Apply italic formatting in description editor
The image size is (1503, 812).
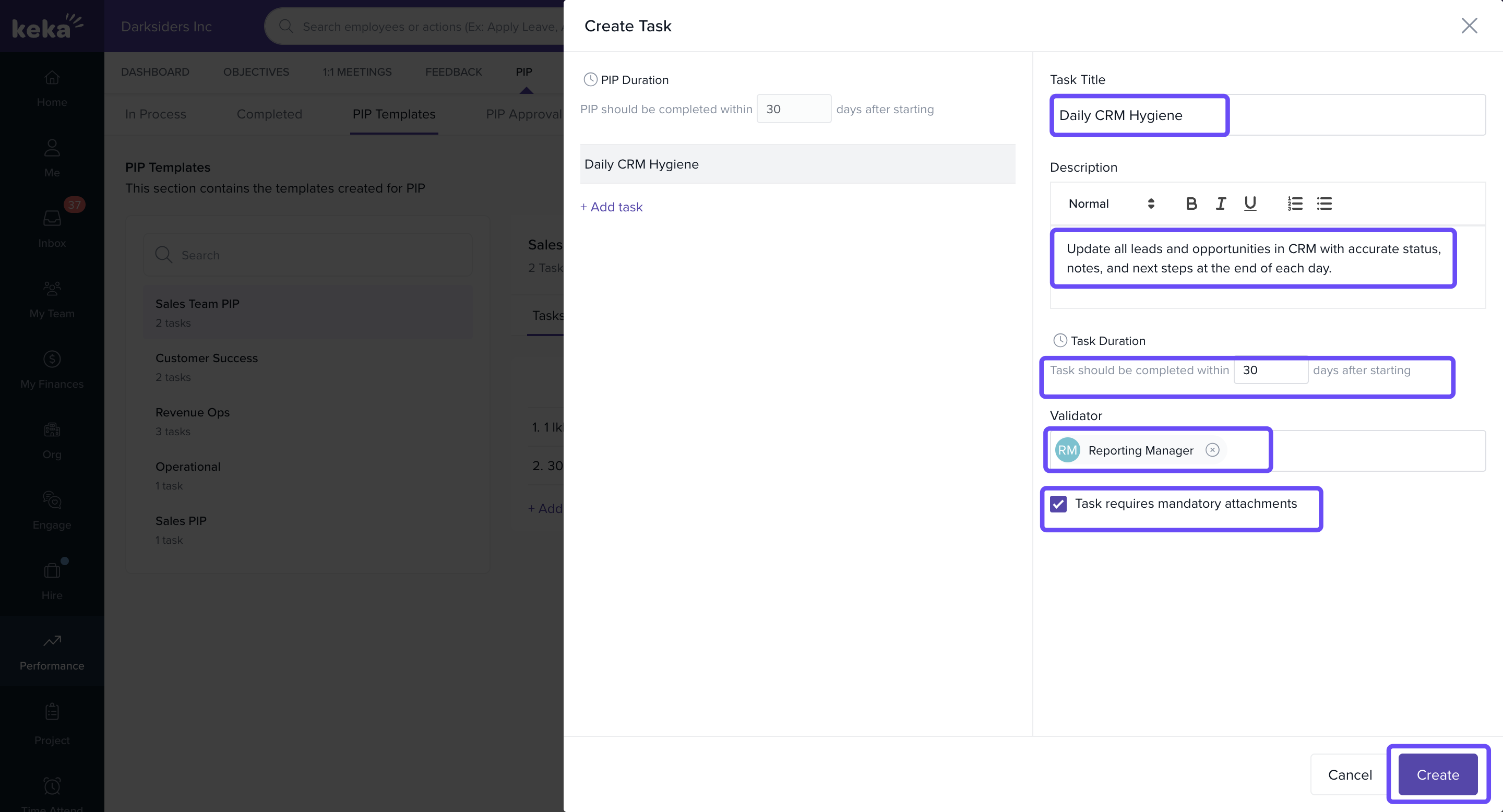[x=1220, y=204]
